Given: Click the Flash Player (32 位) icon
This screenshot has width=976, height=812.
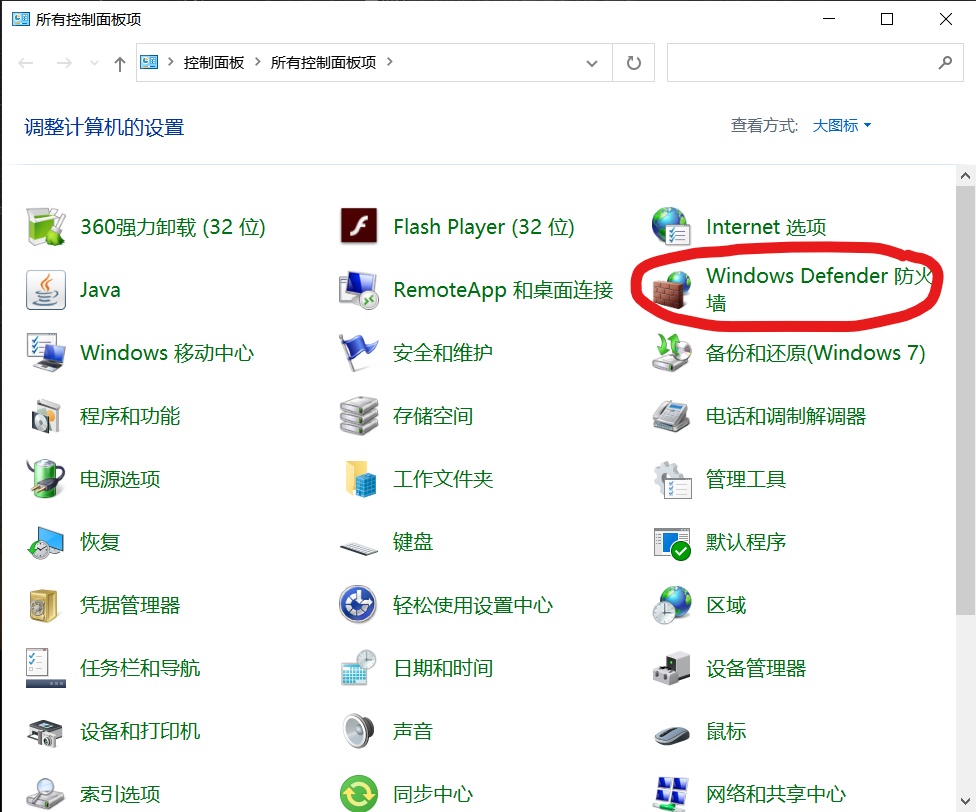Looking at the screenshot, I should (x=359, y=226).
